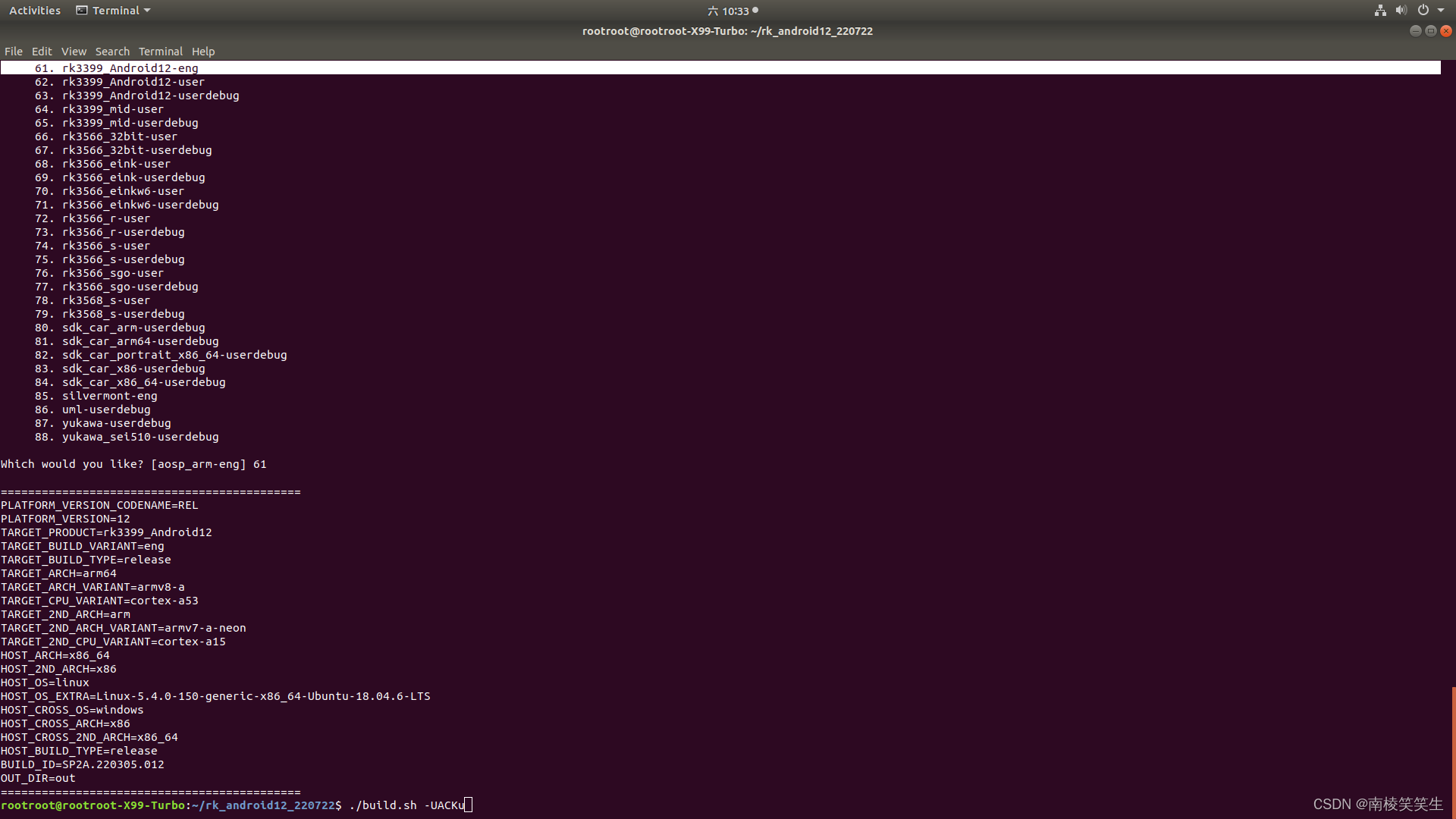The image size is (1456, 819).
Task: Click HOST_OS_EXTRA Linux-5.4.0-150 line
Action: 215,696
